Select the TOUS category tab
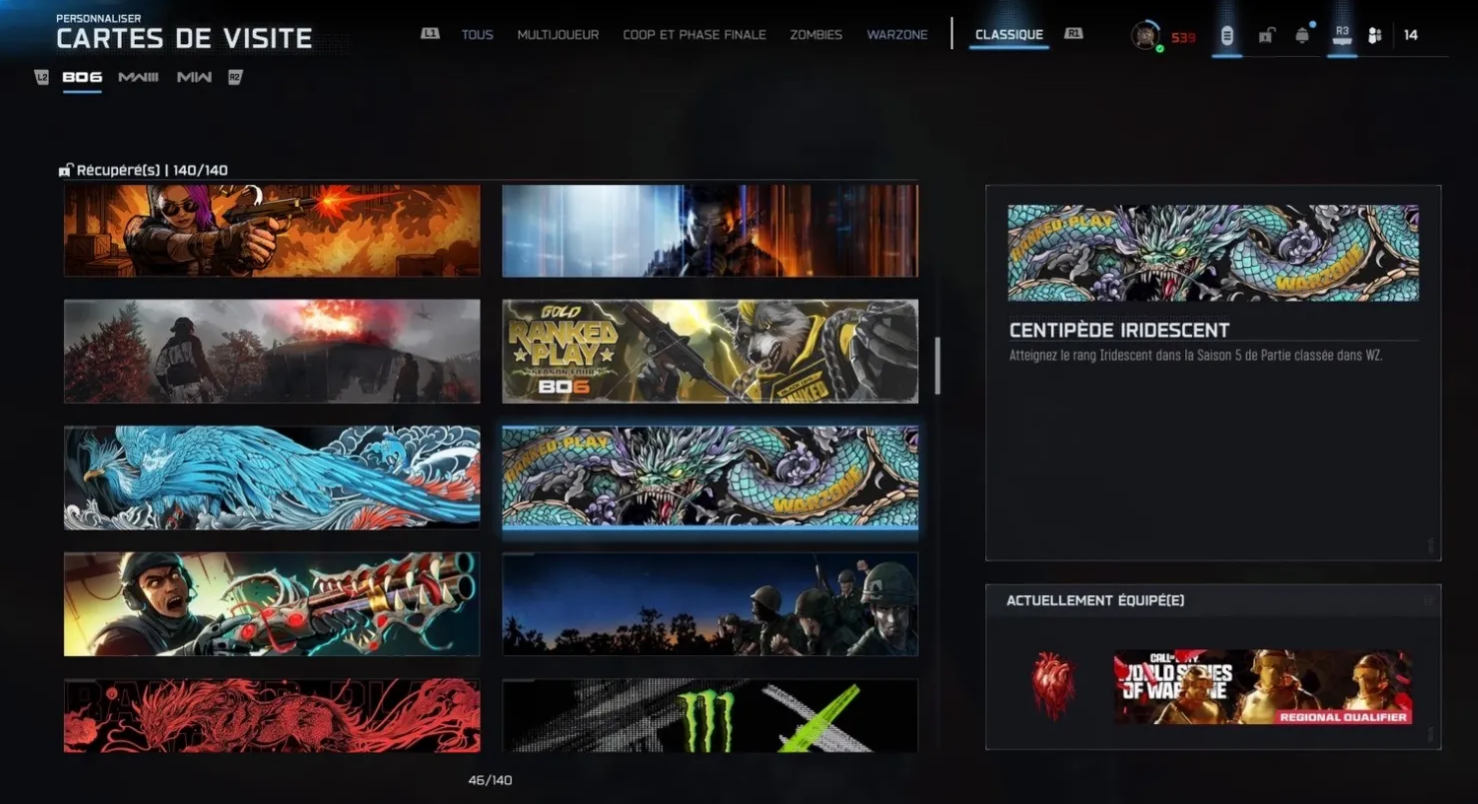 477,35
